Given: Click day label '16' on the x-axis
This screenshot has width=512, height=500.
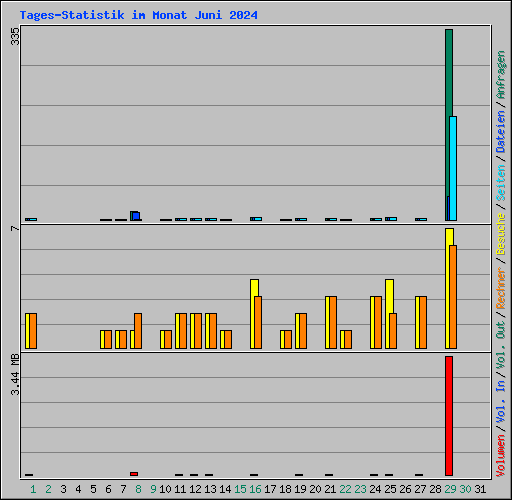Looking at the screenshot, I should pyautogui.click(x=255, y=489).
